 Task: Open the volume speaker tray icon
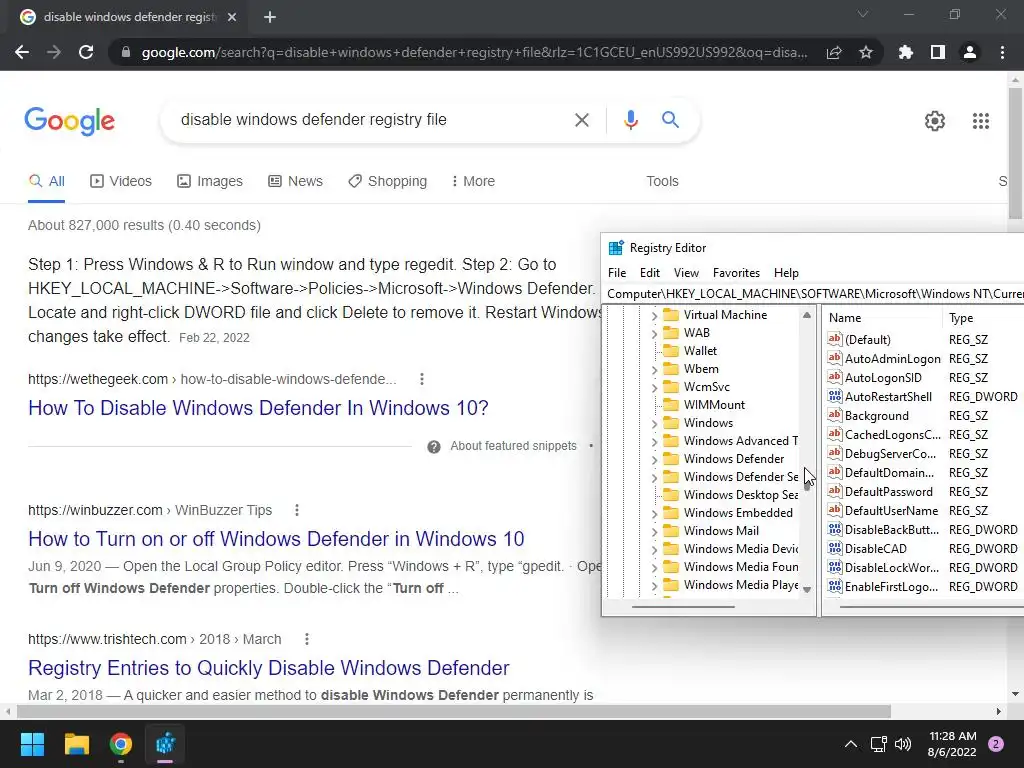tap(903, 744)
